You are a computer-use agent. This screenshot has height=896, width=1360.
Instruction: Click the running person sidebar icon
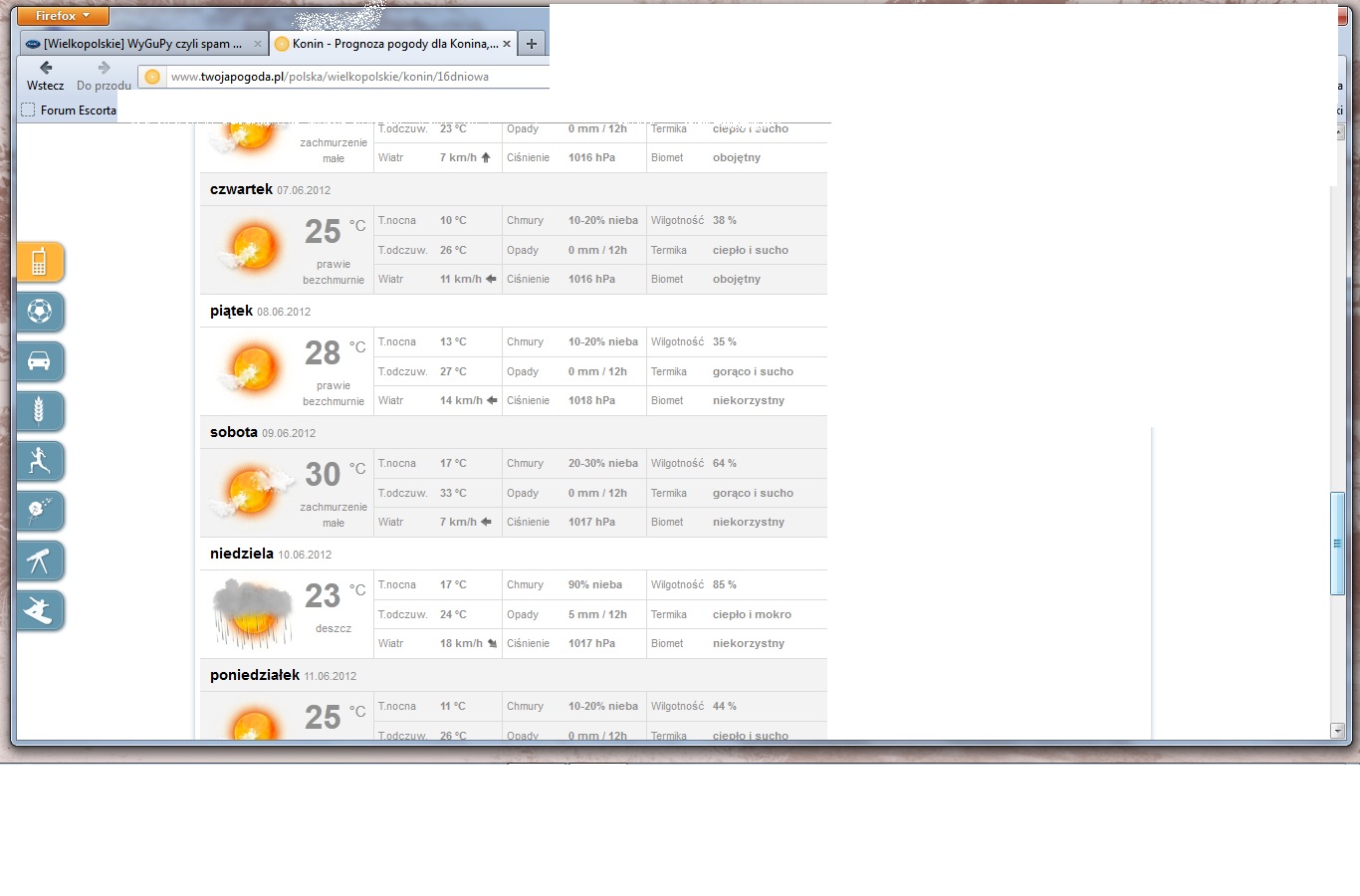[39, 461]
